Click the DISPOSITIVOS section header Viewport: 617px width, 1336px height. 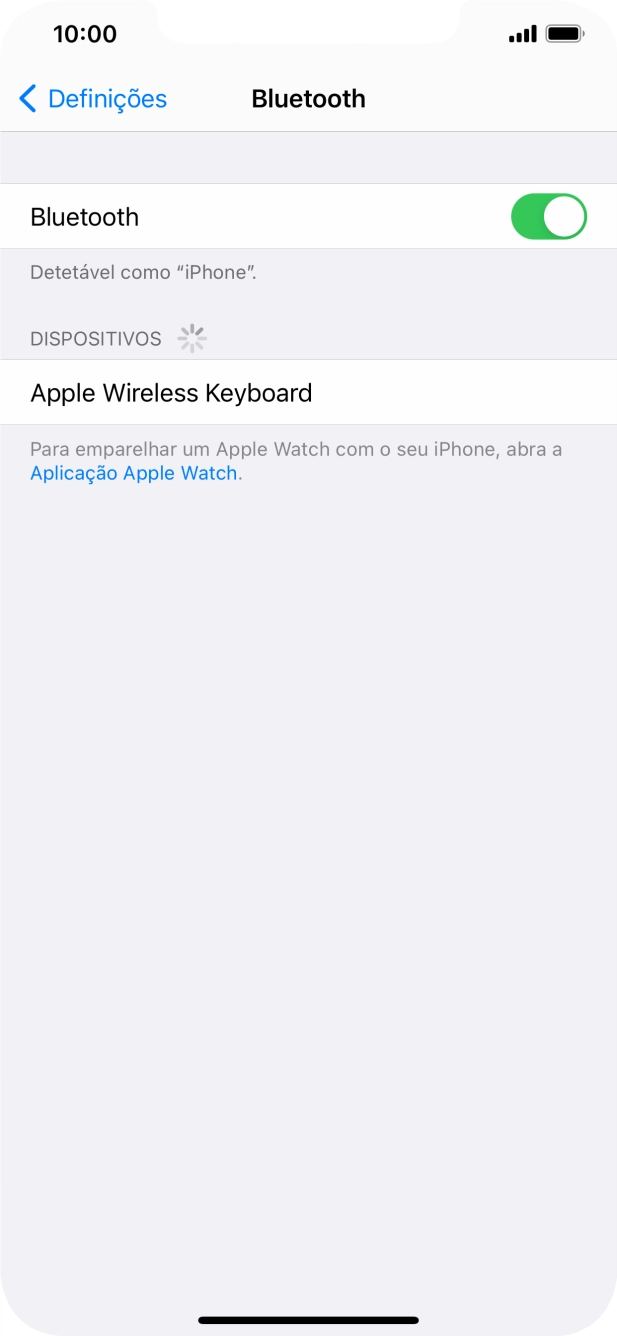96,339
